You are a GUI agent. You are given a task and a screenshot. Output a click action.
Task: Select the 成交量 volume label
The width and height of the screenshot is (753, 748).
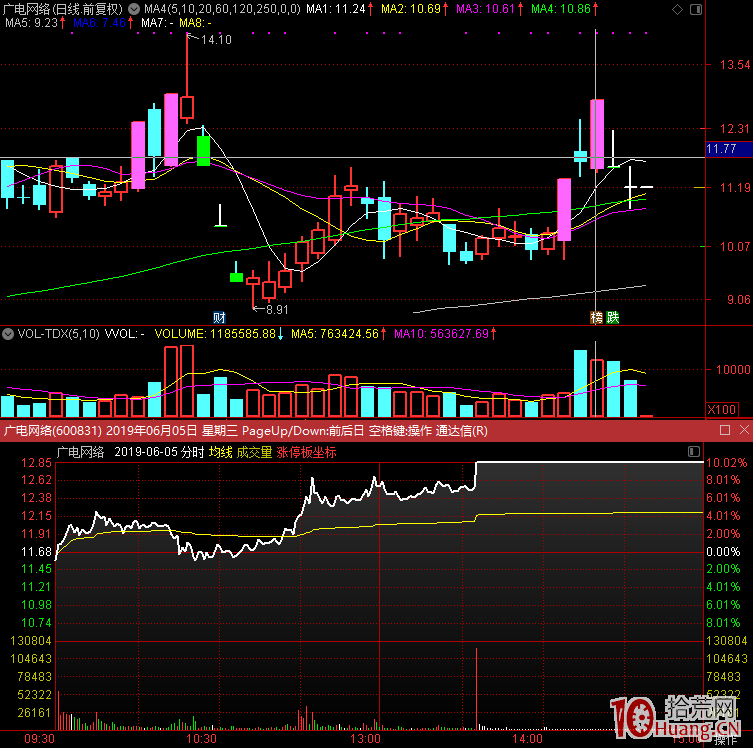(x=254, y=452)
